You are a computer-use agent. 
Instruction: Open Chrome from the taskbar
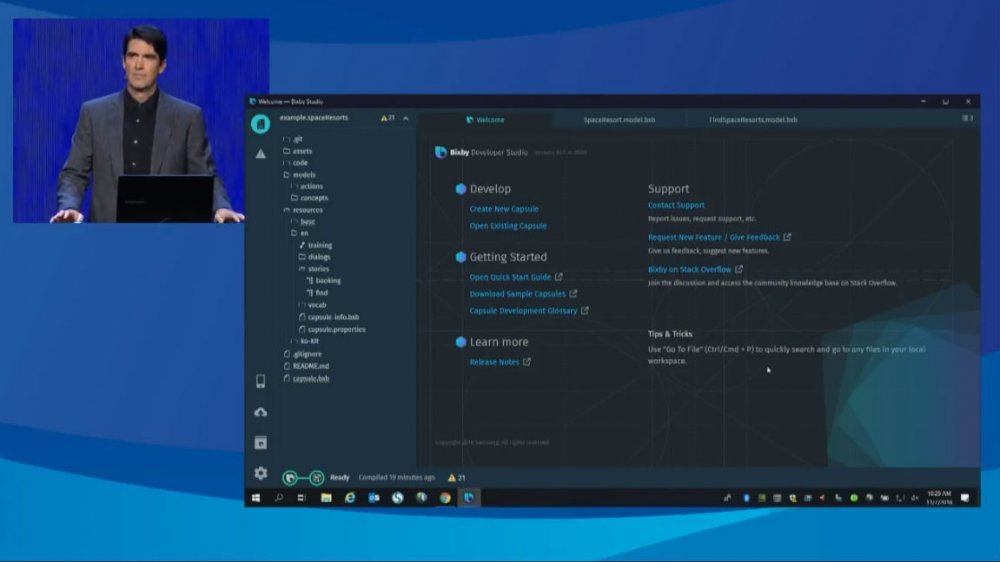(445, 498)
